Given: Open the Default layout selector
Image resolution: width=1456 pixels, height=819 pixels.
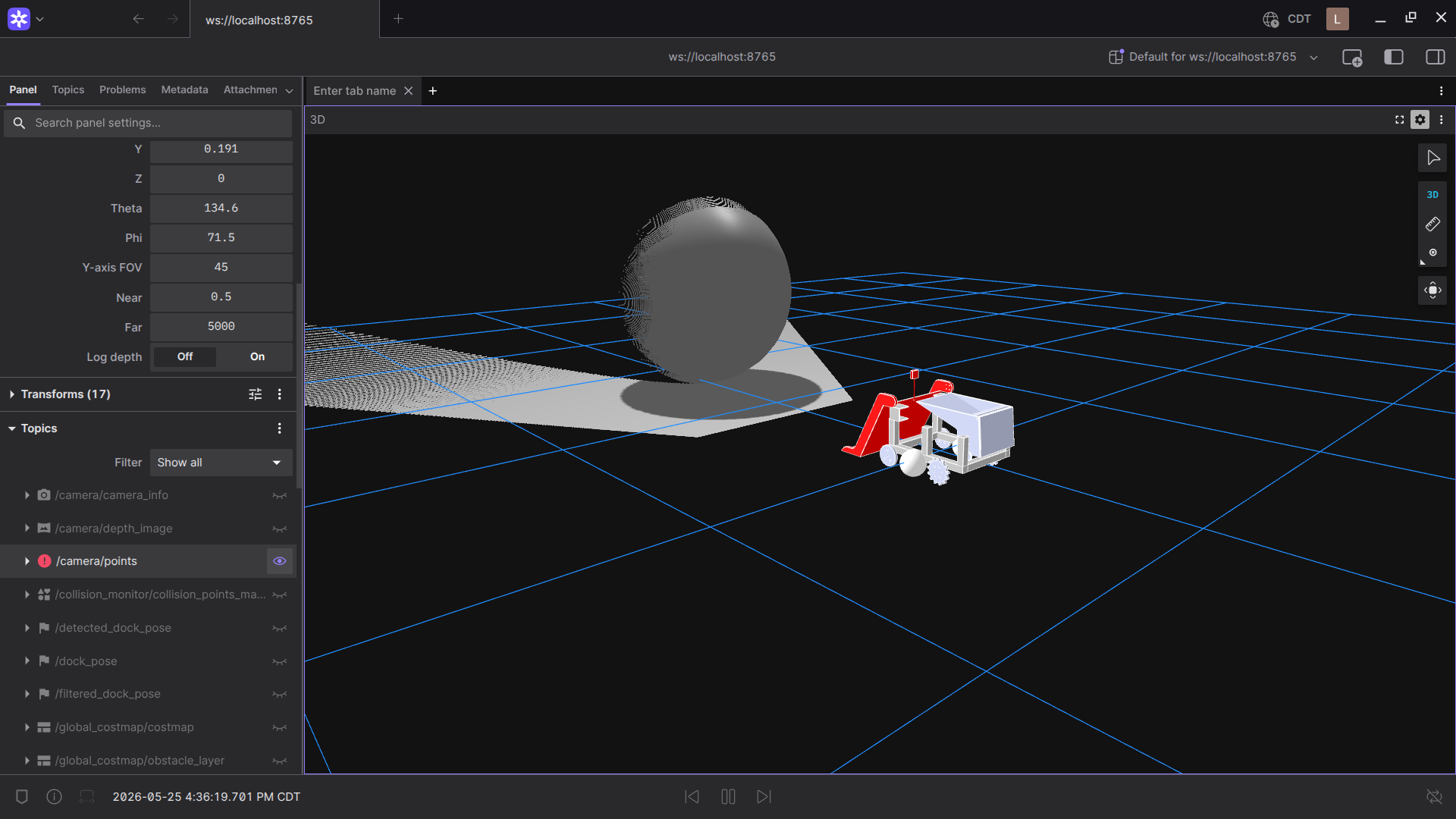Looking at the screenshot, I should pos(1213,57).
